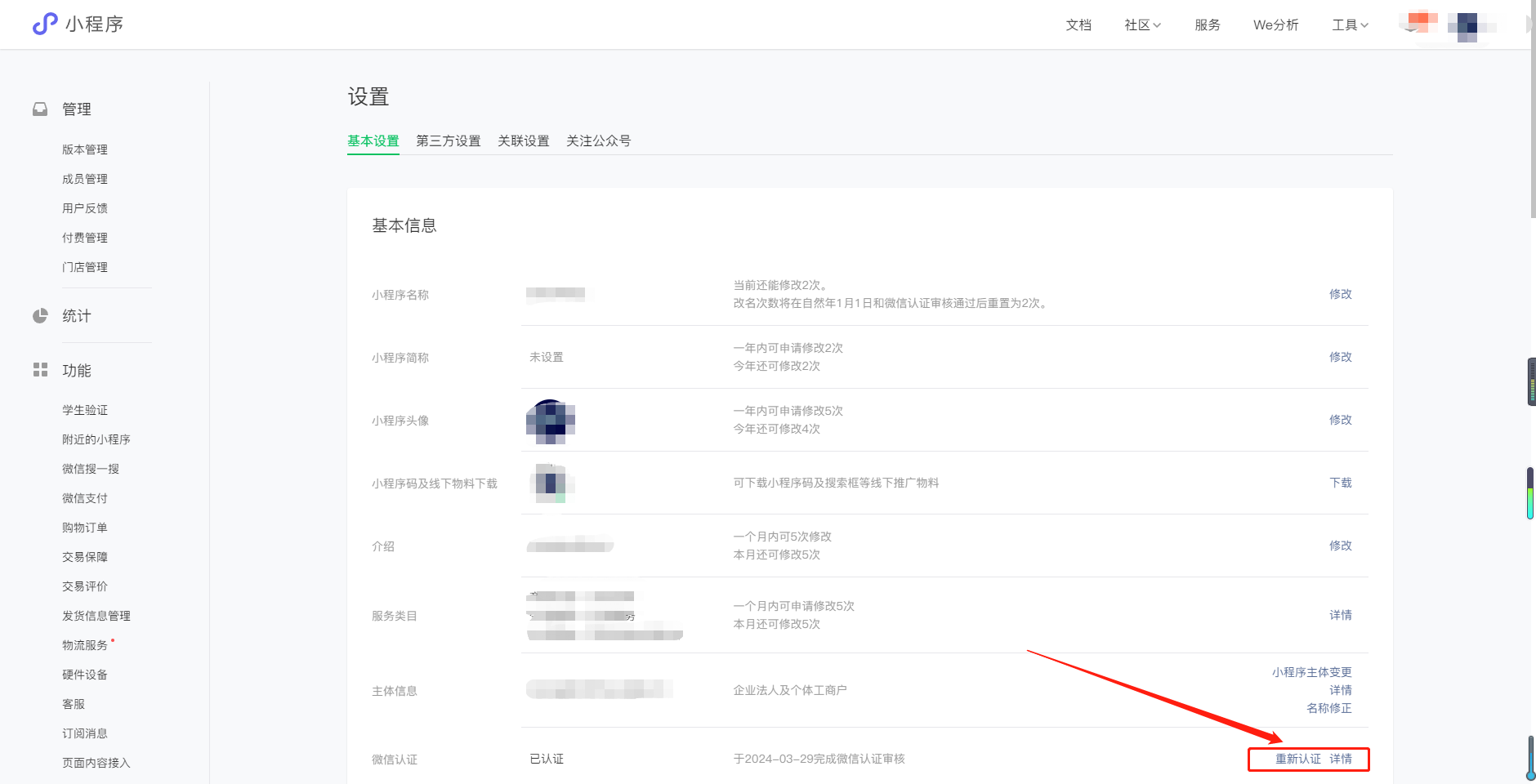Expand the 社区 dropdown menu
The width and height of the screenshot is (1536, 784).
[x=1142, y=25]
